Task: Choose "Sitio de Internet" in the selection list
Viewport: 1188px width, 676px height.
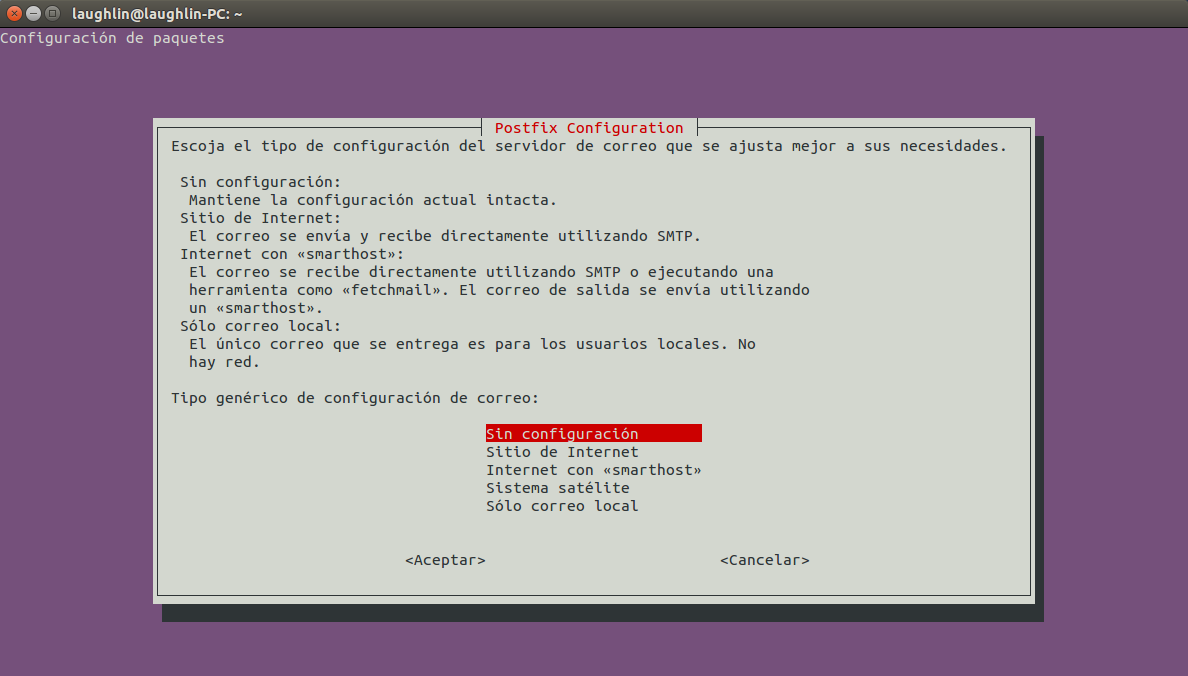Action: [x=562, y=452]
